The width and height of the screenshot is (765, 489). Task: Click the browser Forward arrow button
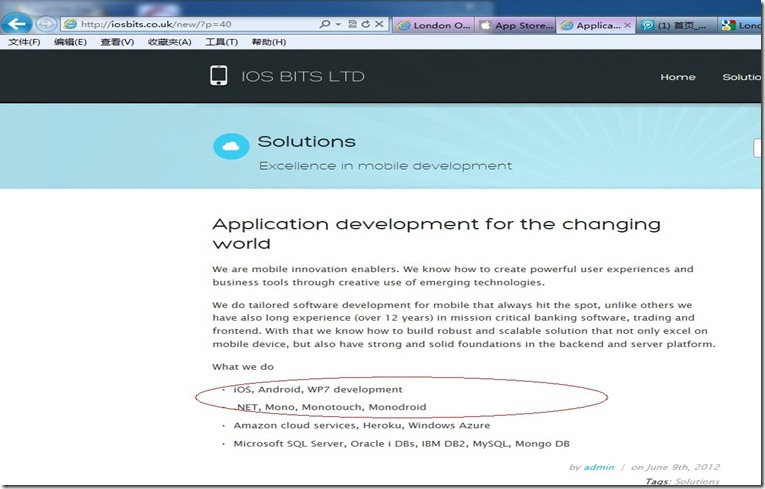point(46,24)
